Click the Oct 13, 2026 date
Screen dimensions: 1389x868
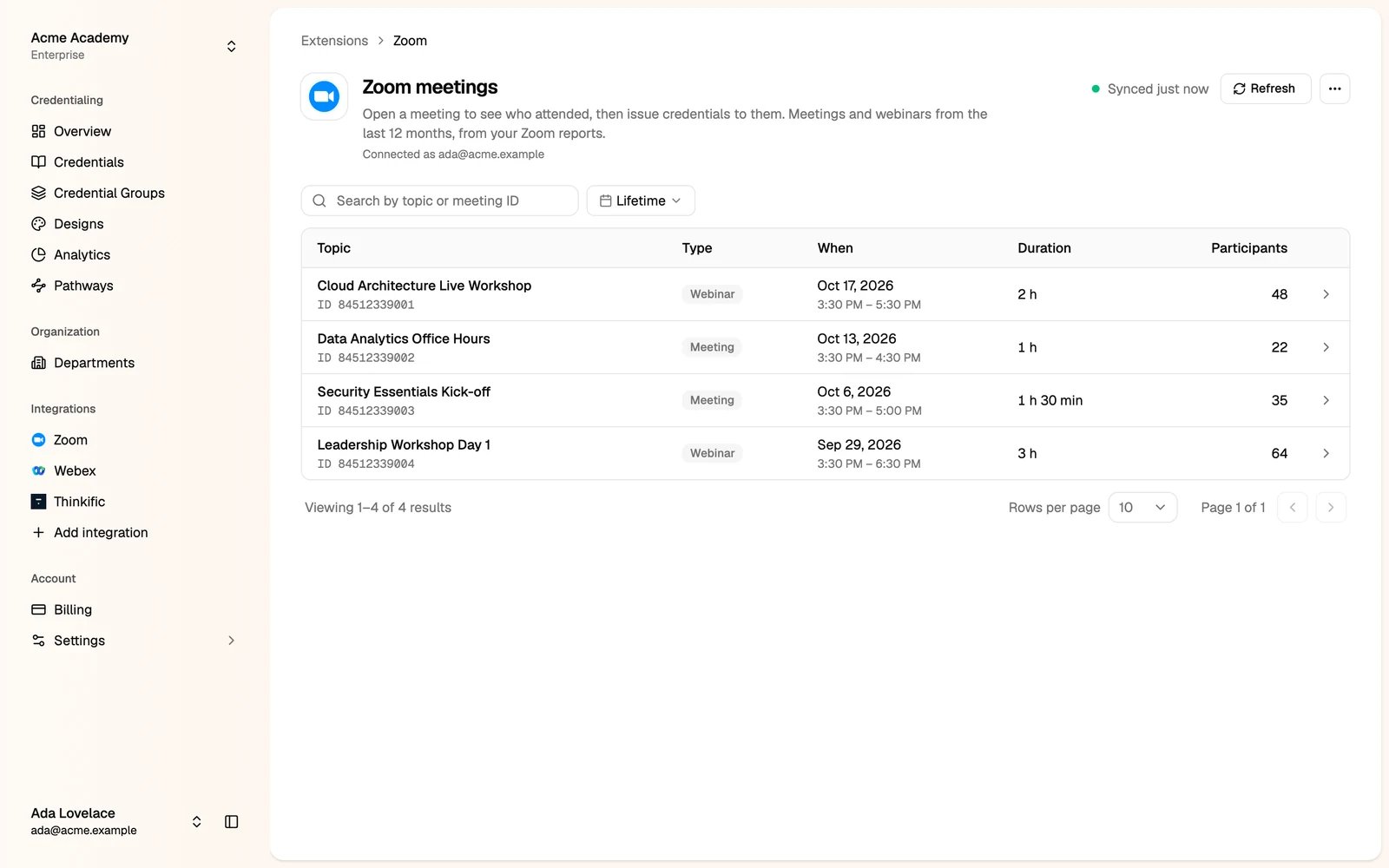coord(857,339)
